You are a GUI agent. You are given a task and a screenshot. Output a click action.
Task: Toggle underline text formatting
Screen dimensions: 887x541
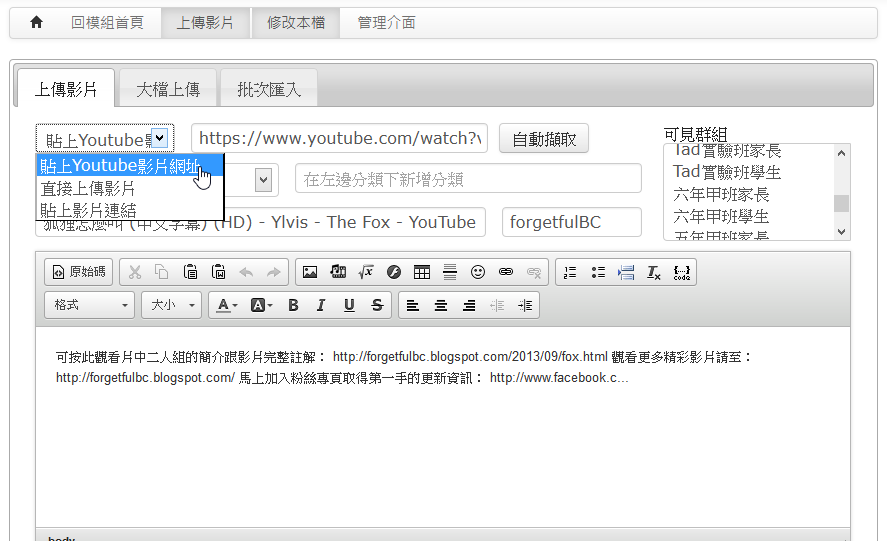pos(349,306)
